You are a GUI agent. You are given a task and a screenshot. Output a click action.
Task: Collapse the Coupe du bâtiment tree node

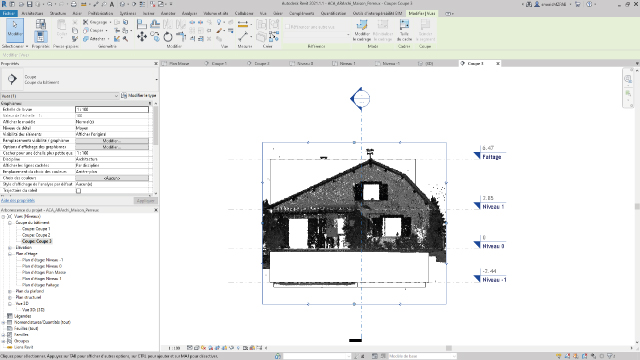click(x=10, y=223)
